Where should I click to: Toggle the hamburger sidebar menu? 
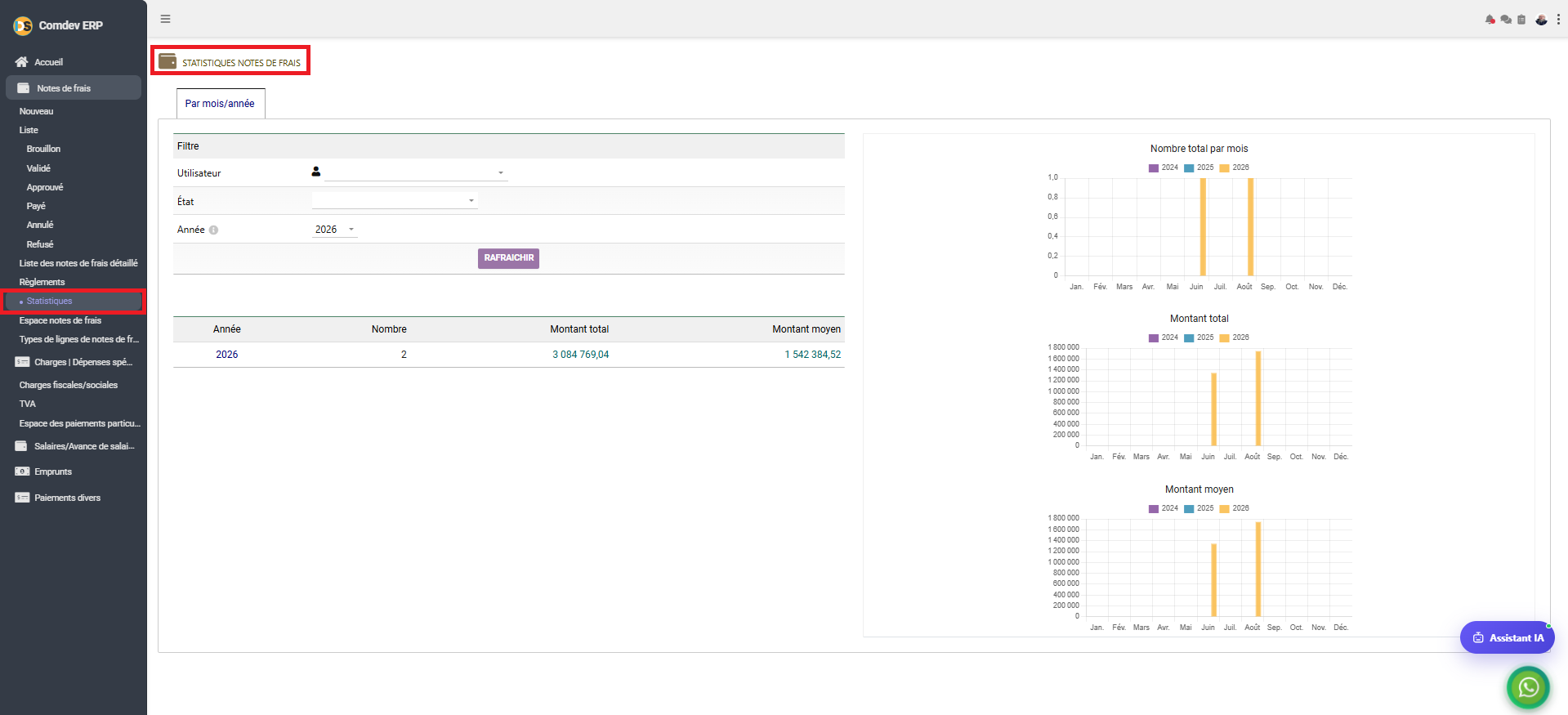coord(166,19)
